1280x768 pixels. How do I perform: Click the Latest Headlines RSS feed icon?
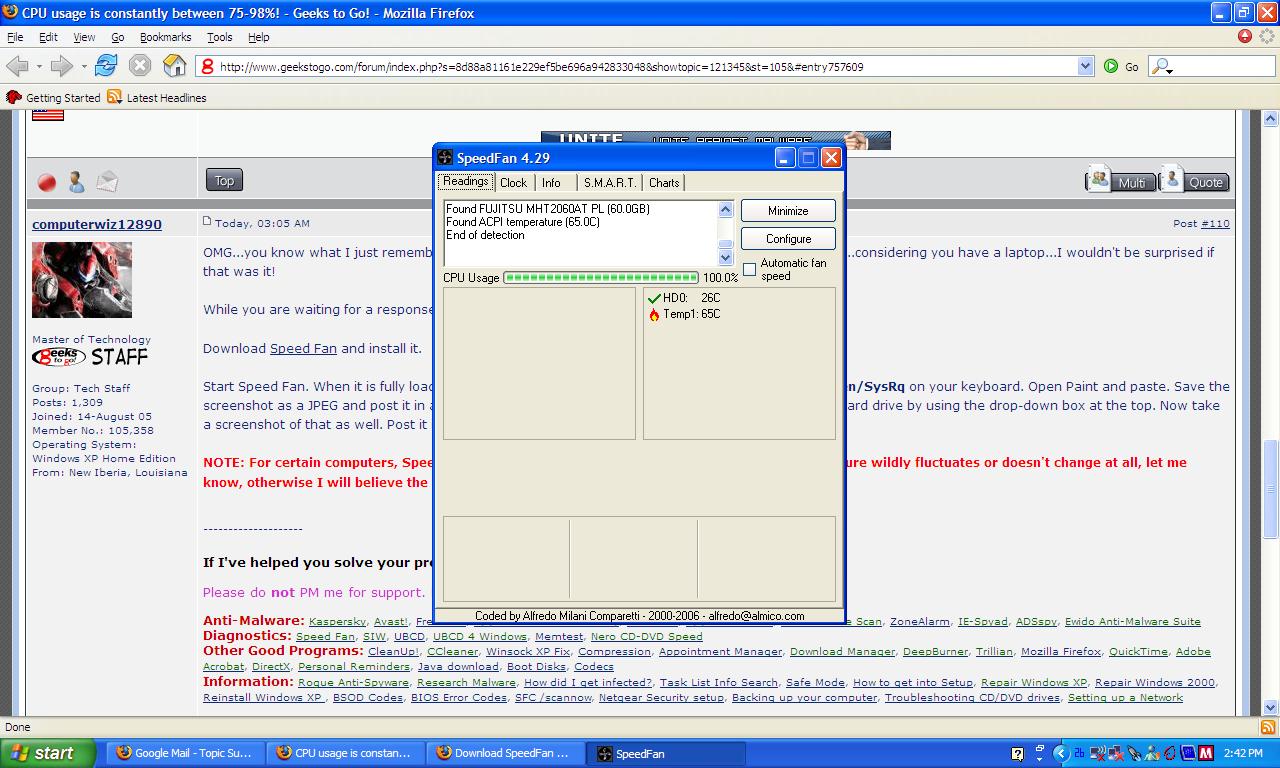[x=115, y=97]
